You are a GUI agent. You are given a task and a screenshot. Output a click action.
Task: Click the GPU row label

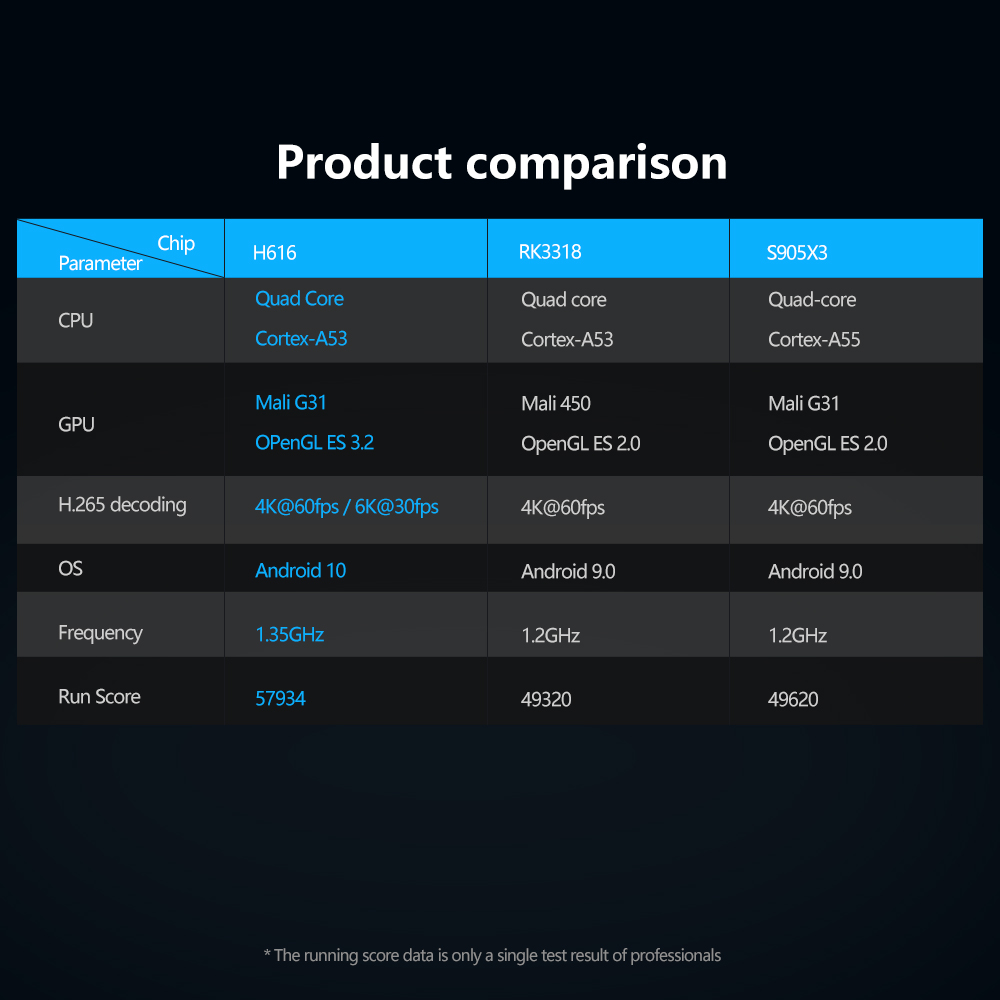[x=77, y=424]
